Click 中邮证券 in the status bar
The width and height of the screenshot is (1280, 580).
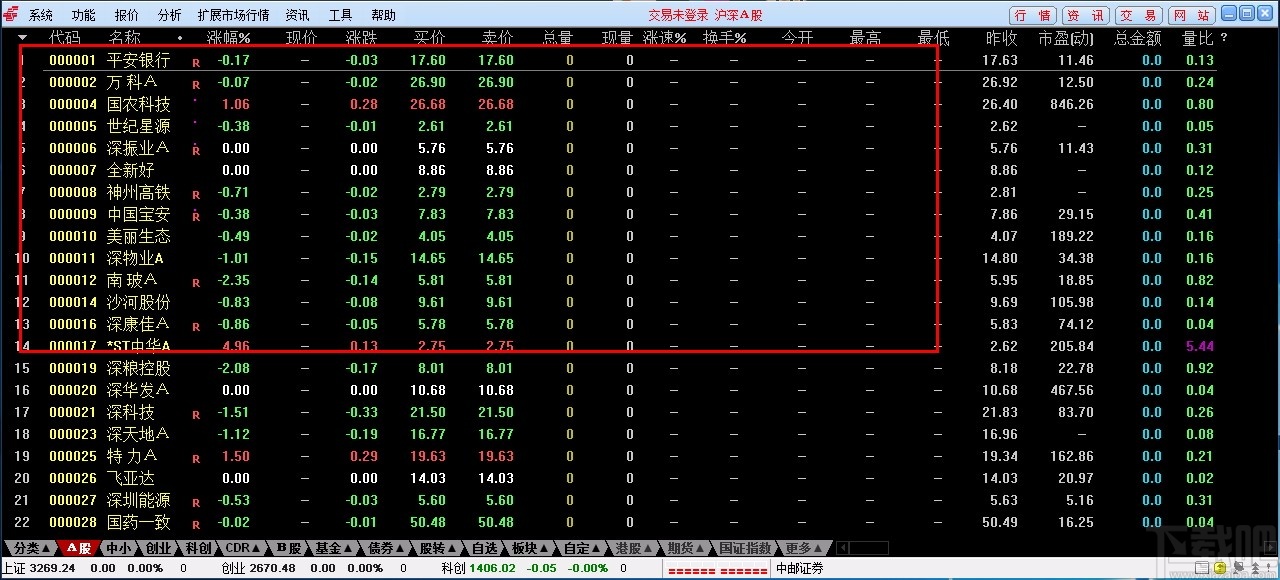click(x=800, y=568)
